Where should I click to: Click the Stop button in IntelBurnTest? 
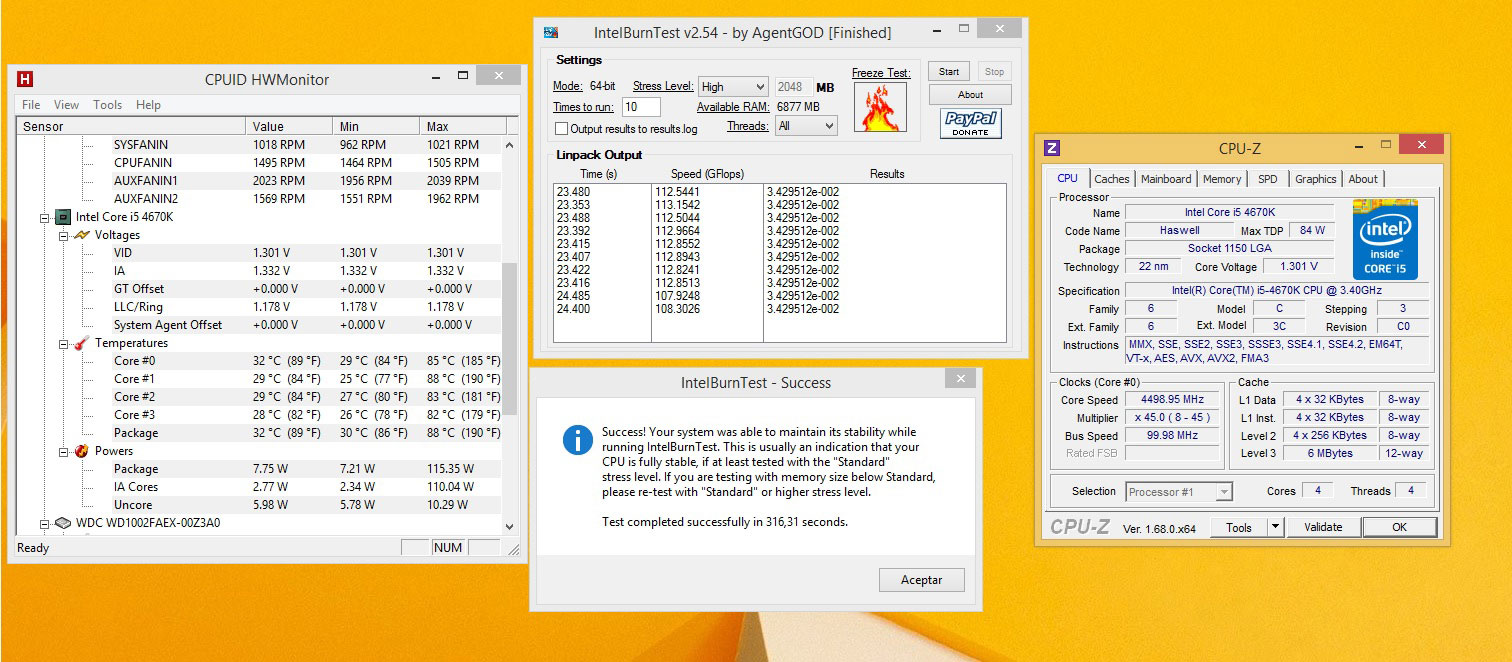click(994, 71)
